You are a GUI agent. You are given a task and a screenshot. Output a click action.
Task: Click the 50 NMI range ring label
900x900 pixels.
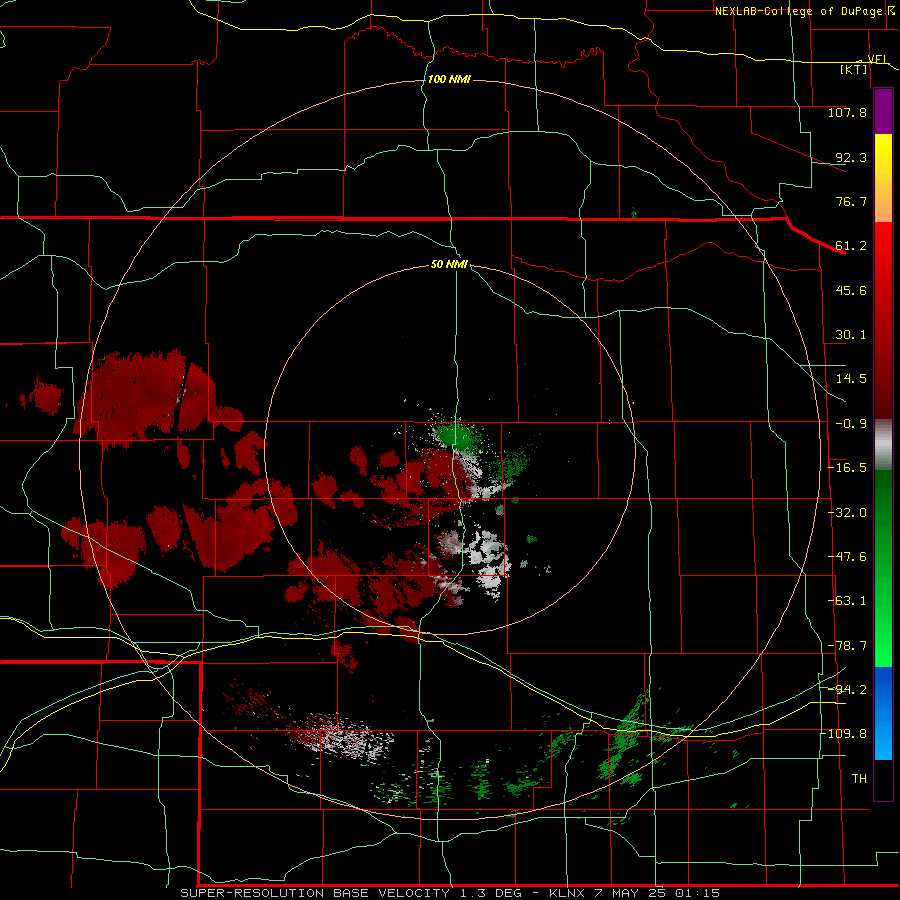[449, 265]
